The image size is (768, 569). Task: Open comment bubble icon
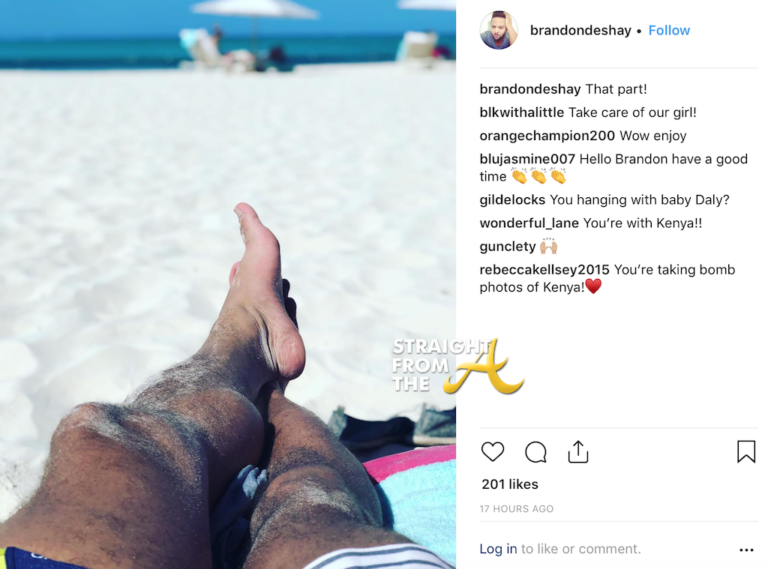coord(535,452)
